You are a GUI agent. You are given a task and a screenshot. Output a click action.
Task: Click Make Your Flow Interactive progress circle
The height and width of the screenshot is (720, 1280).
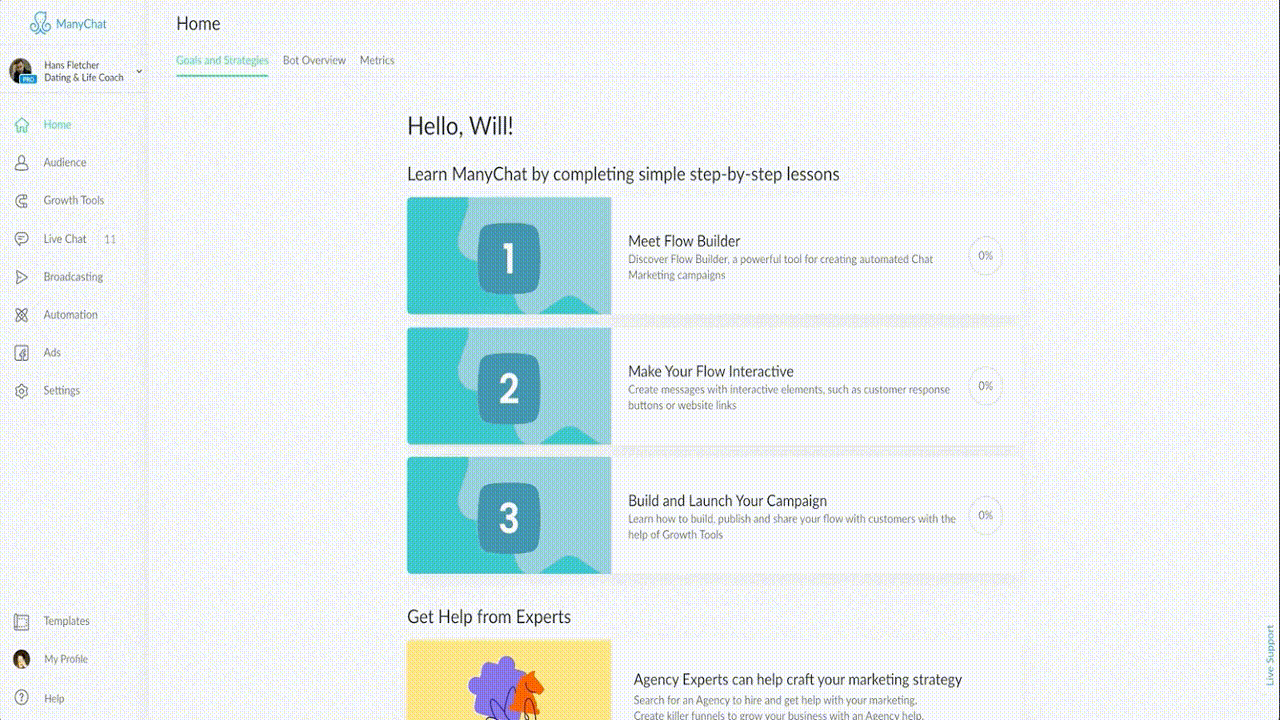pyautogui.click(x=986, y=386)
